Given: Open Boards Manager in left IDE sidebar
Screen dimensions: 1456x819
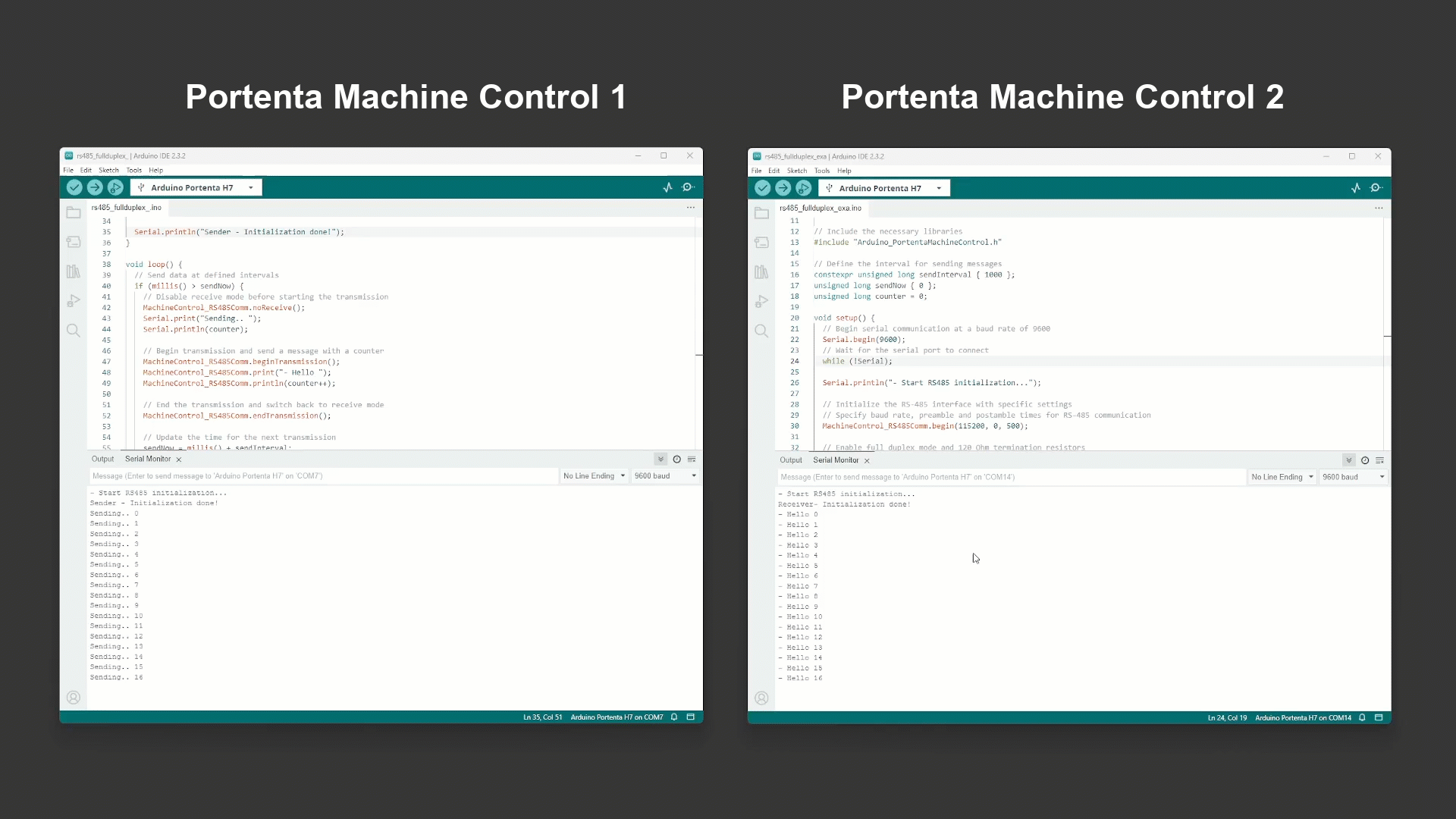Looking at the screenshot, I should click(74, 242).
